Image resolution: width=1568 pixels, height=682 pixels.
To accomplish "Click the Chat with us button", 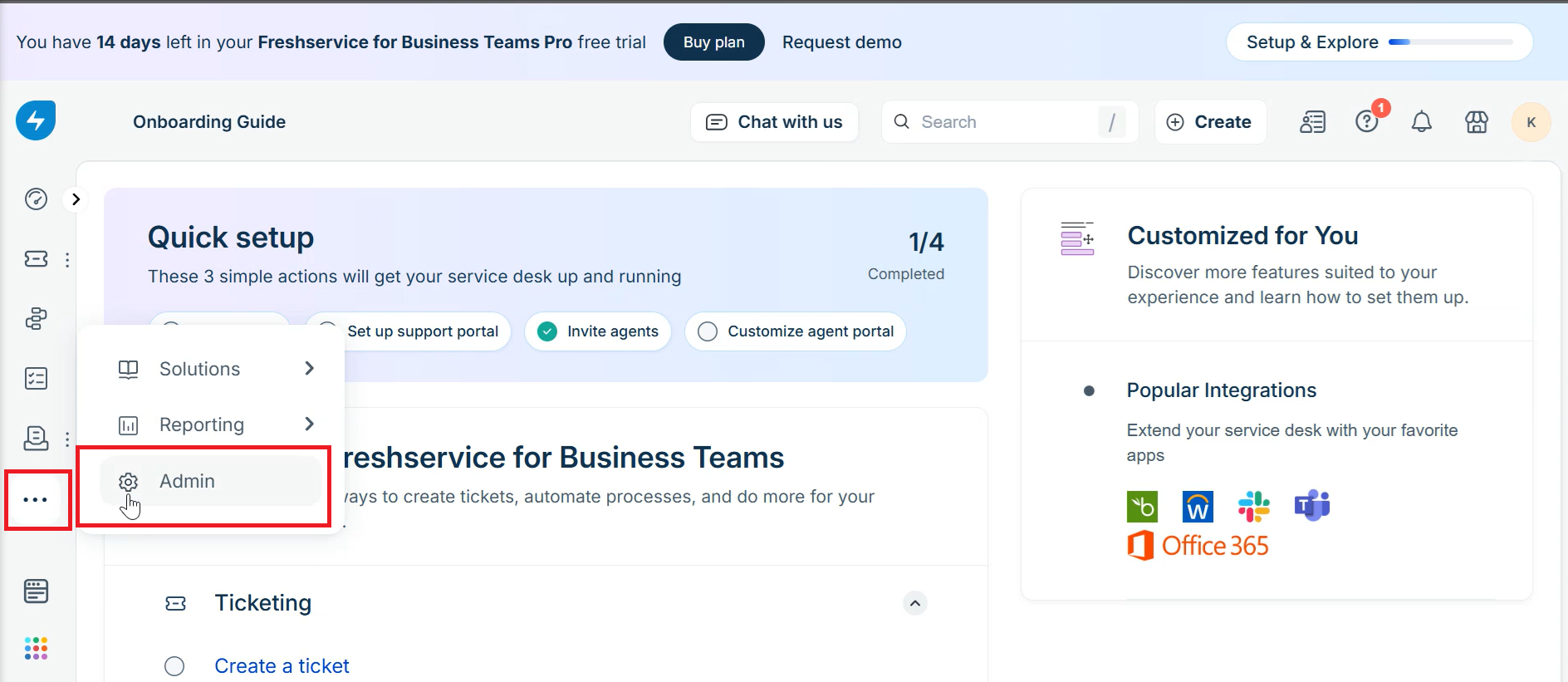I will [774, 122].
